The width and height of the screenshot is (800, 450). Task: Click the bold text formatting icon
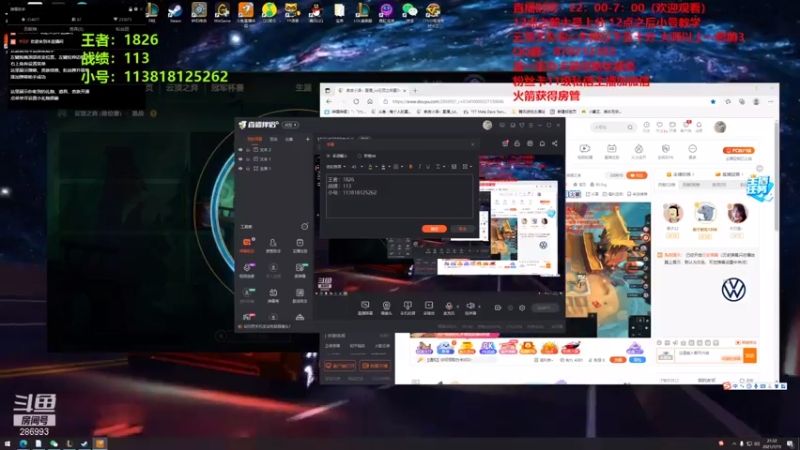(x=411, y=166)
